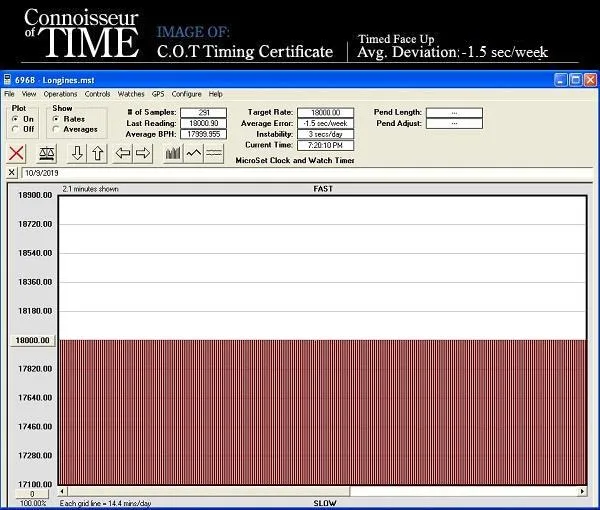Viewport: 600px width, 510px height.
Task: Click the Last Reading value field
Action: 204,123
